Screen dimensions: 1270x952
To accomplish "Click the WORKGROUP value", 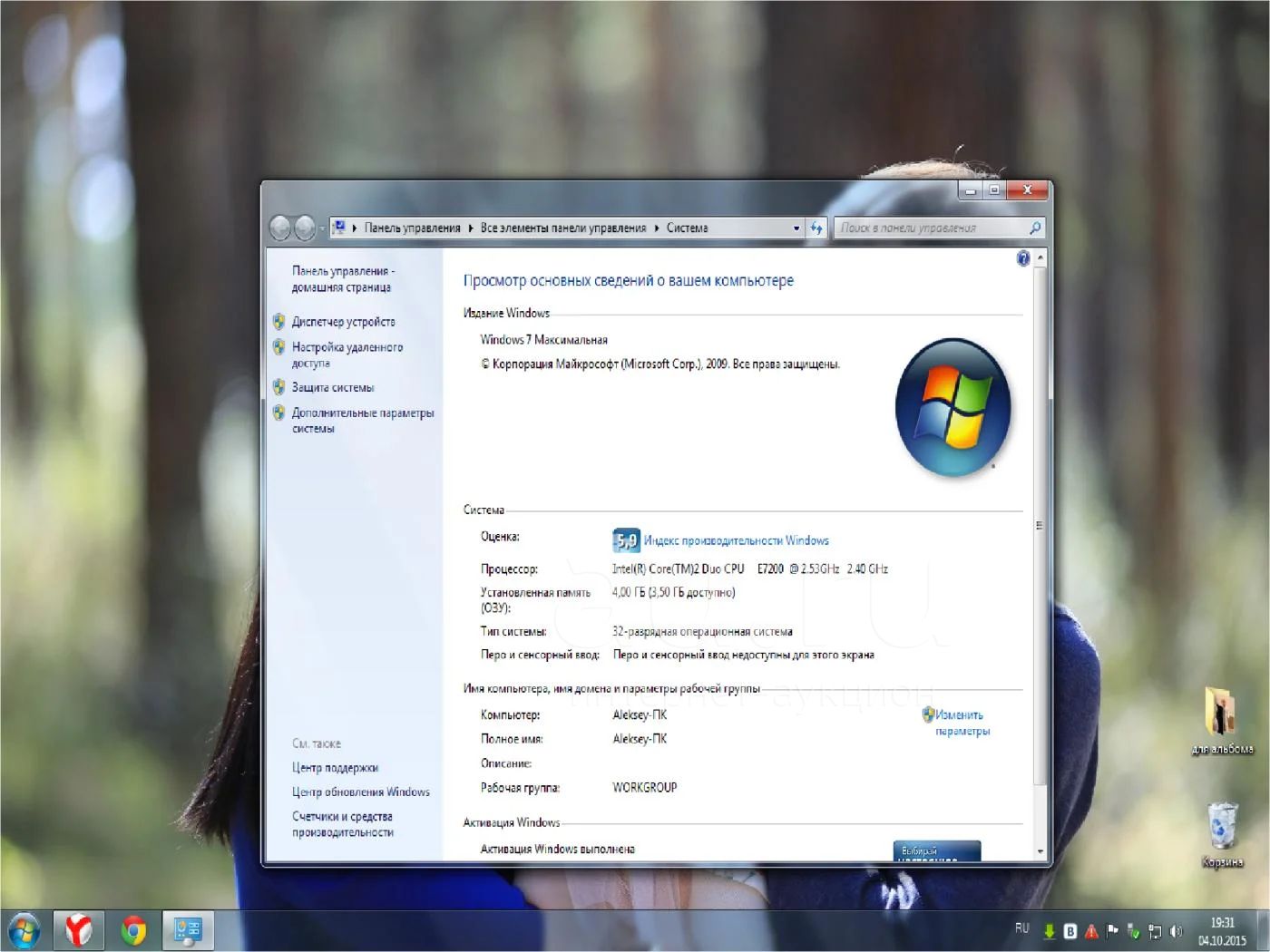I will pos(644,788).
